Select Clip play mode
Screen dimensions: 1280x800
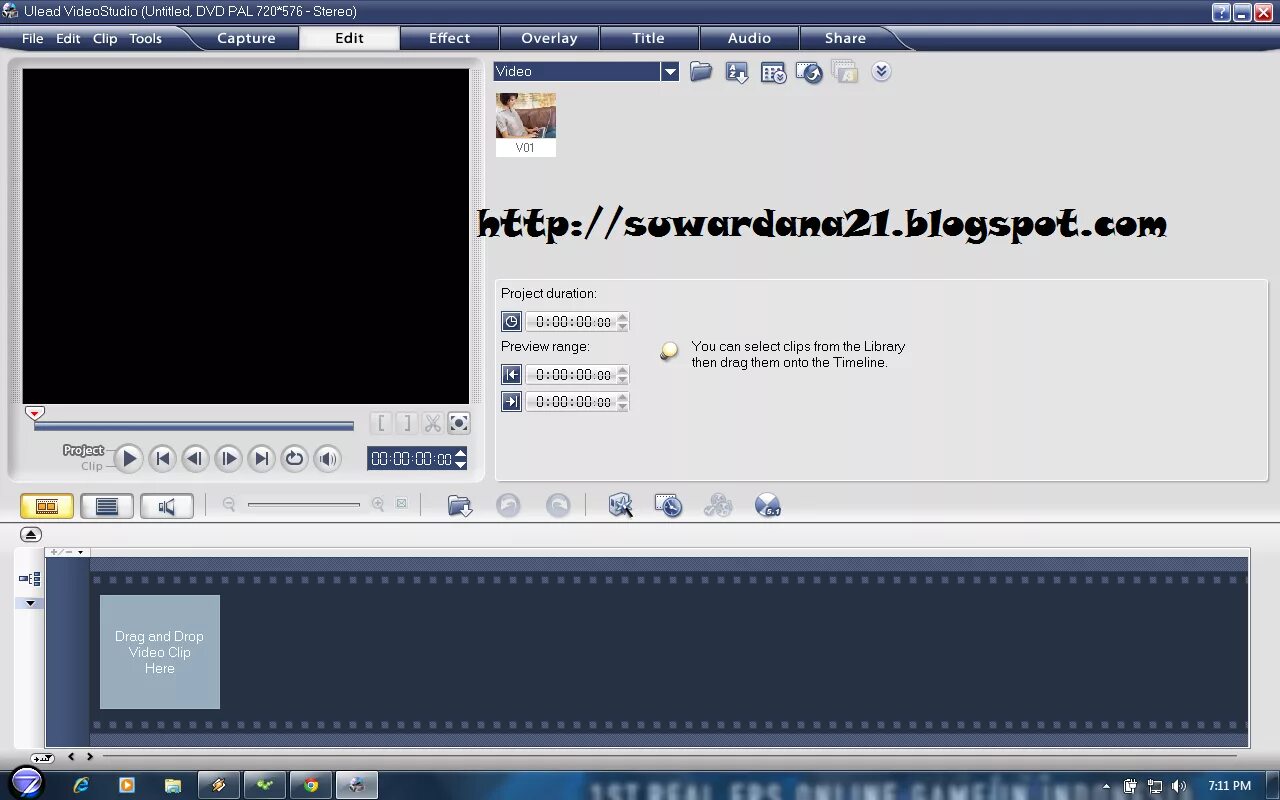coord(92,466)
